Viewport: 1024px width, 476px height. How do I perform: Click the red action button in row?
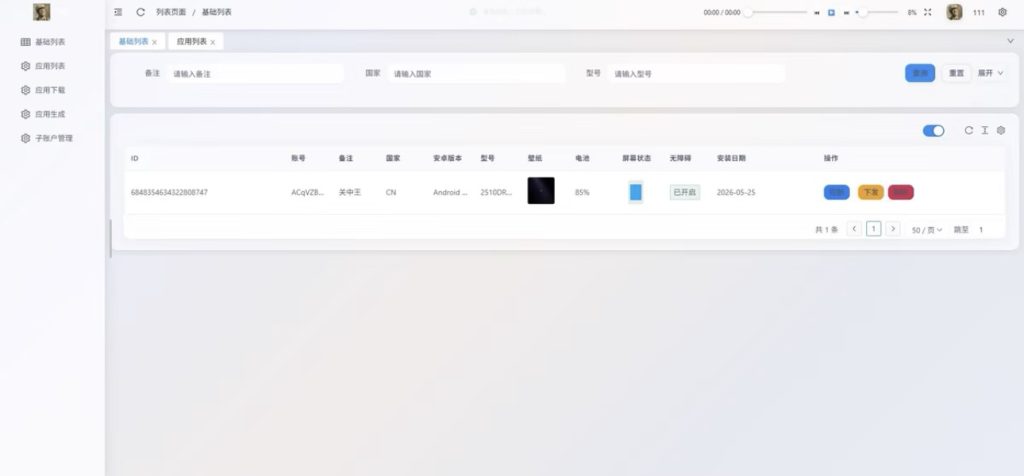pos(901,193)
